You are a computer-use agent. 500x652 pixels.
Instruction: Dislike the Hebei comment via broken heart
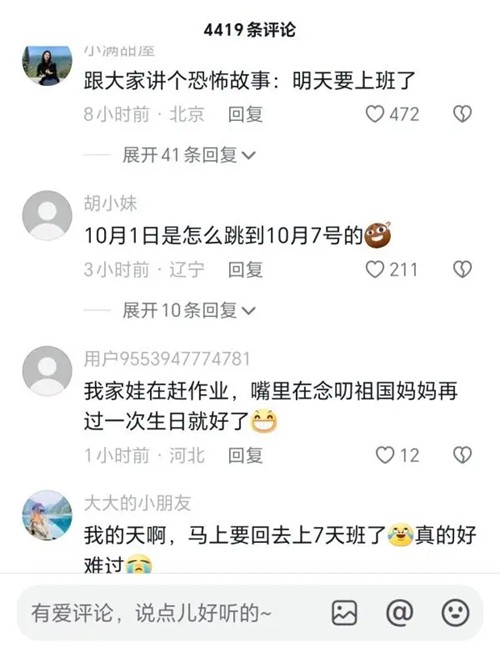click(x=462, y=455)
